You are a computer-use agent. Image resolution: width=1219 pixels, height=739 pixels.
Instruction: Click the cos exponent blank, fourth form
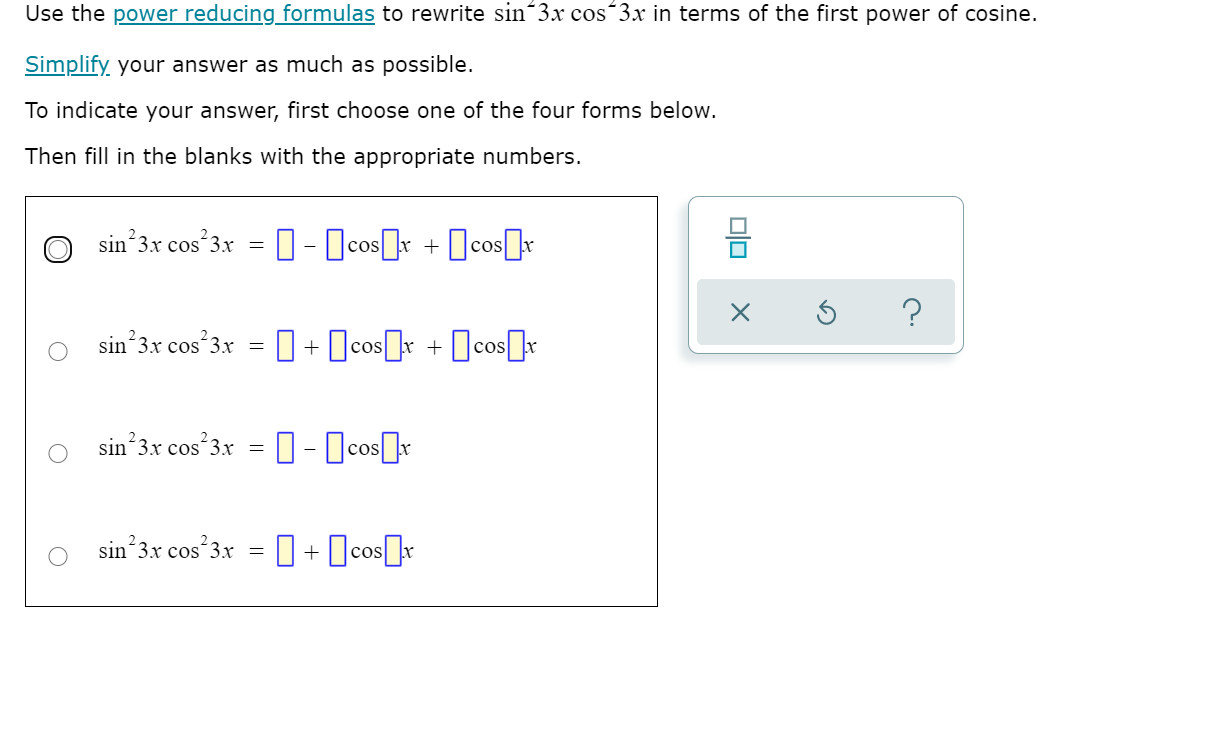tap(391, 550)
